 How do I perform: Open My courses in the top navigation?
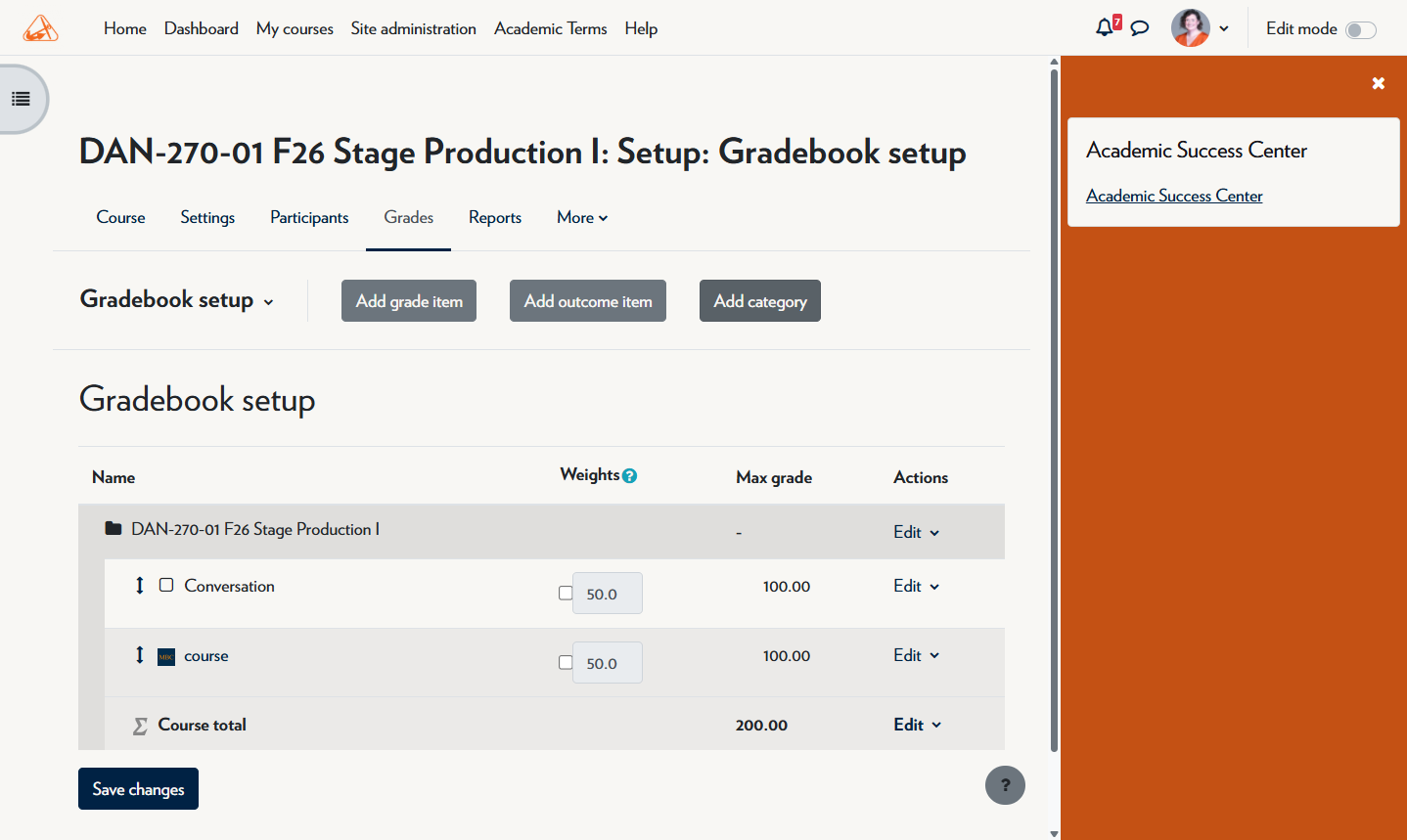295,28
